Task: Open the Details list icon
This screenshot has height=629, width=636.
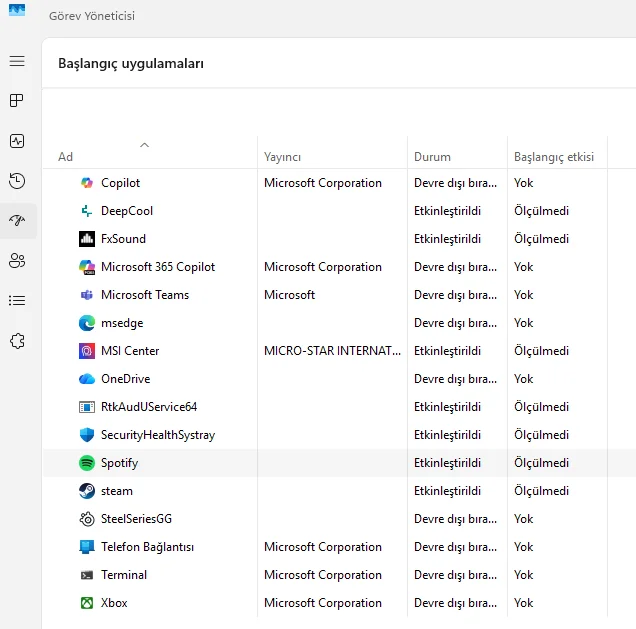Action: pos(17,300)
